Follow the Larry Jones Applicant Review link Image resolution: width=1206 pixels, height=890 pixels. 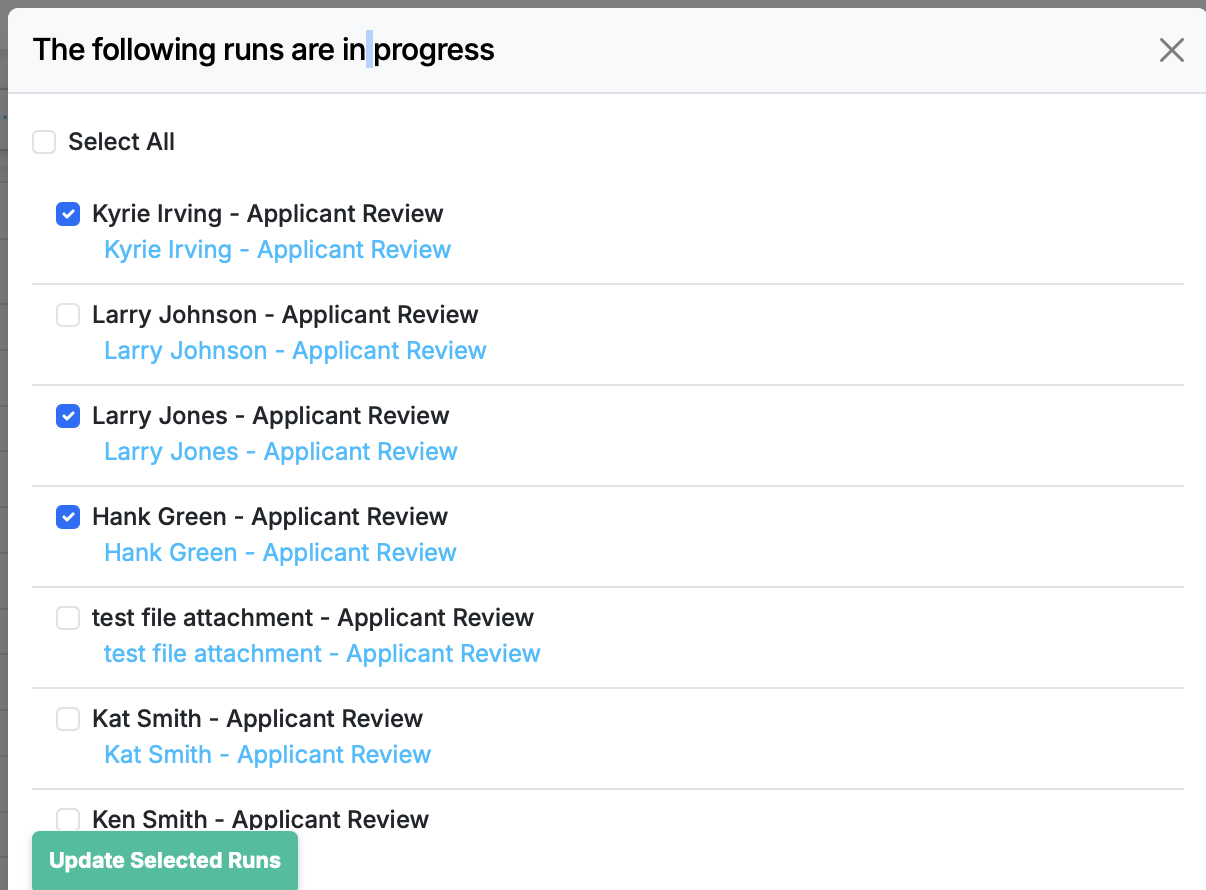point(280,452)
